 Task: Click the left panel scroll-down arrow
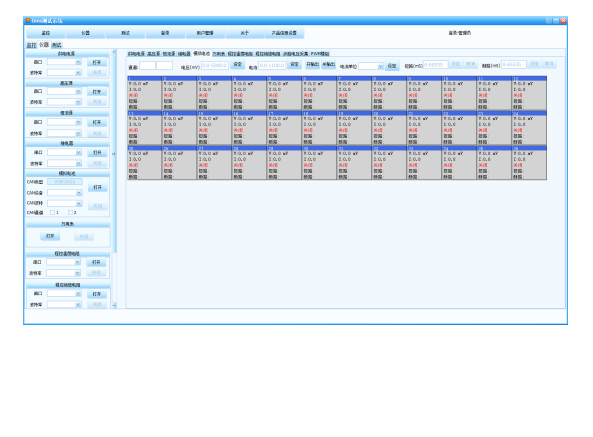pos(114,305)
